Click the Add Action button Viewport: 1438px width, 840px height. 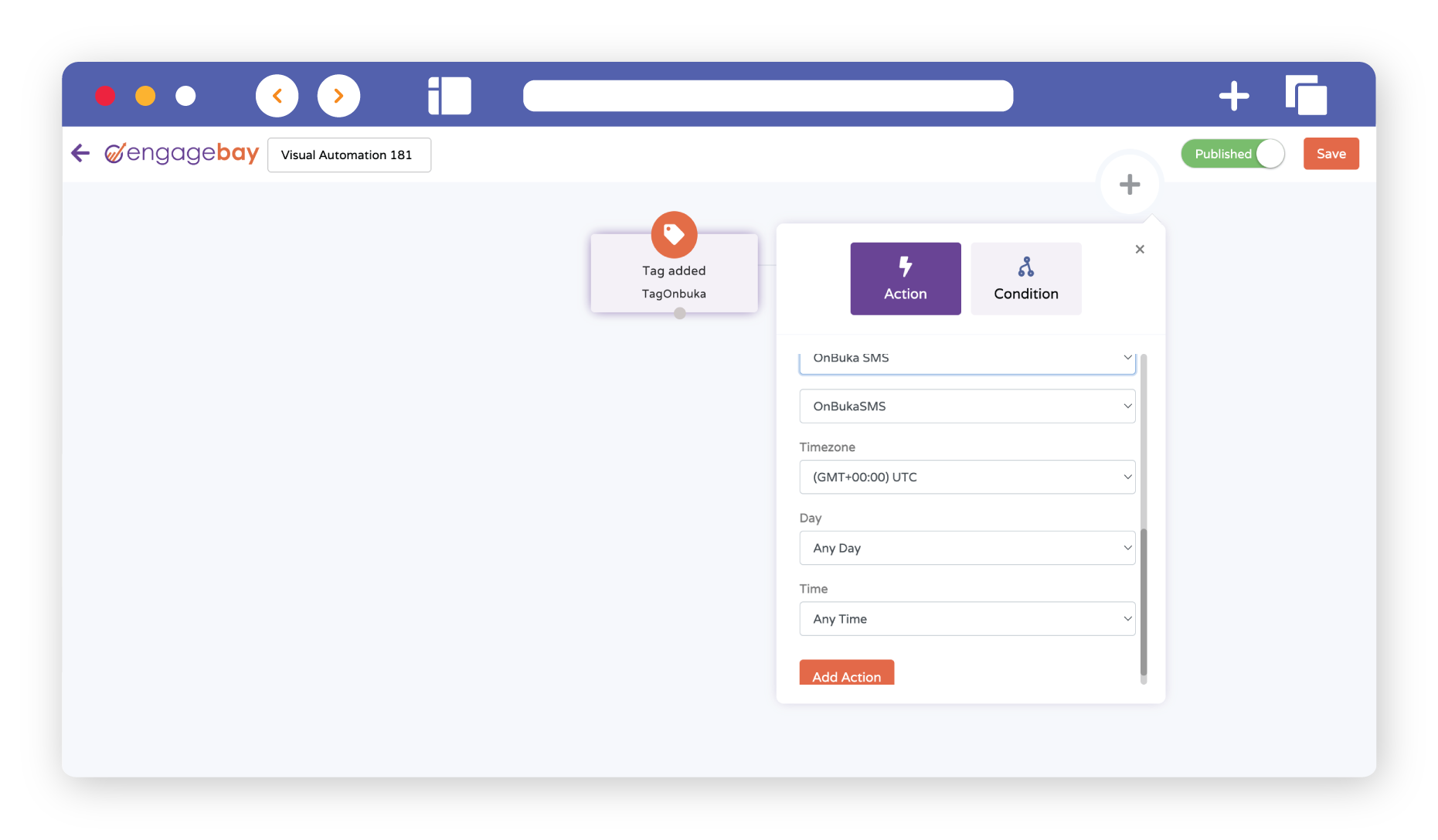click(846, 673)
